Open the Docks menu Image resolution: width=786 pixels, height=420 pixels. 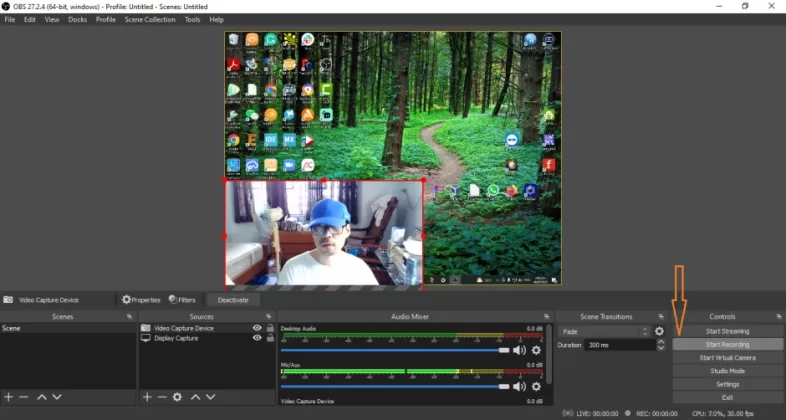pos(77,19)
